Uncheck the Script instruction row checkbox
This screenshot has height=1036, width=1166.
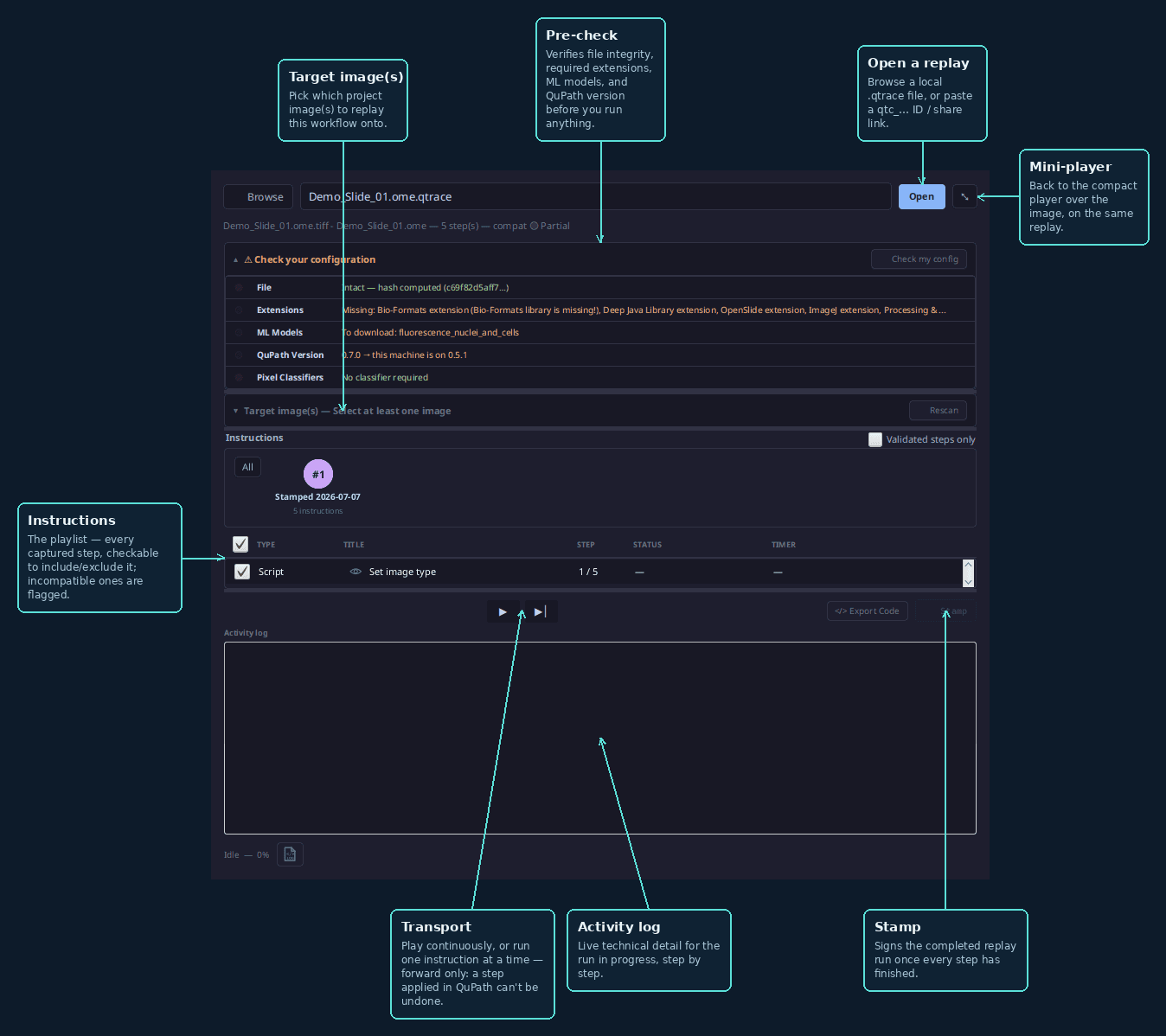[242, 572]
